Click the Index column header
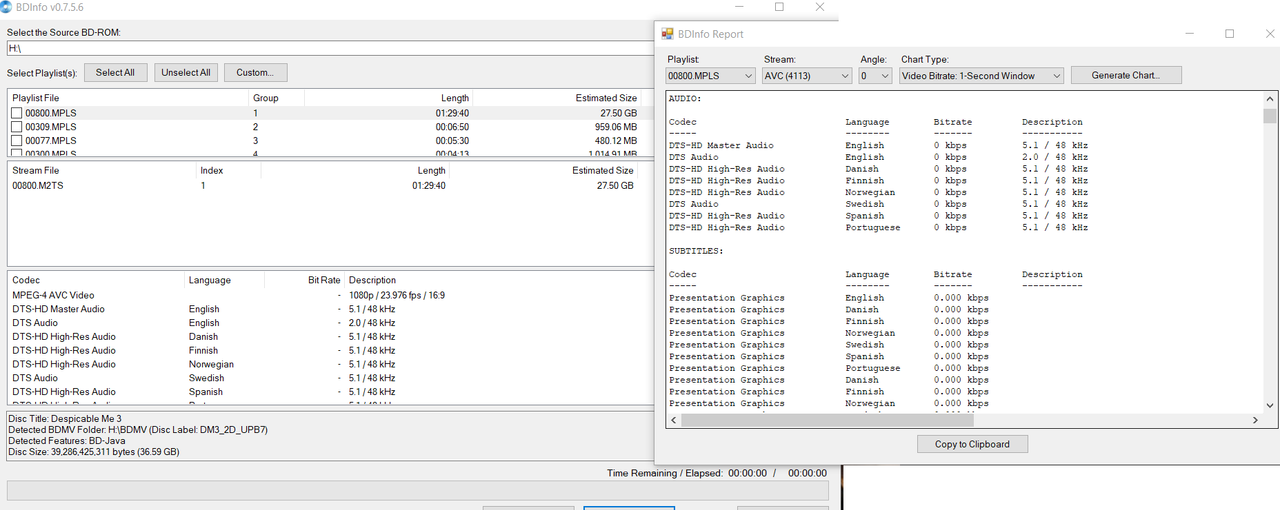 click(x=211, y=170)
